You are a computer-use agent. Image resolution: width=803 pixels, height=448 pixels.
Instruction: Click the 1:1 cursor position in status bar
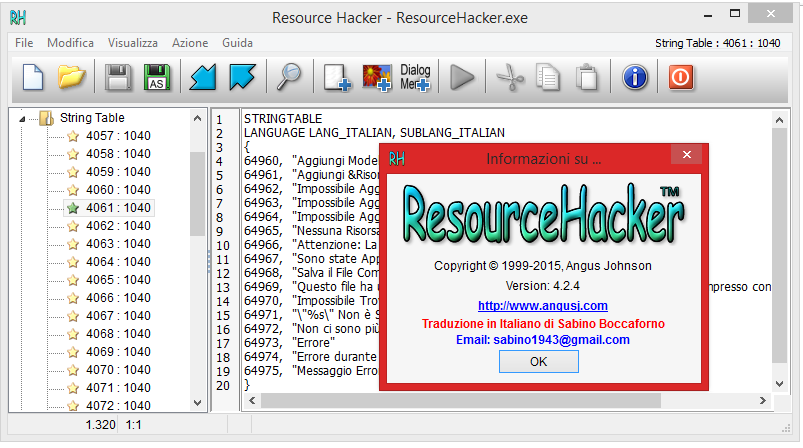[134, 424]
